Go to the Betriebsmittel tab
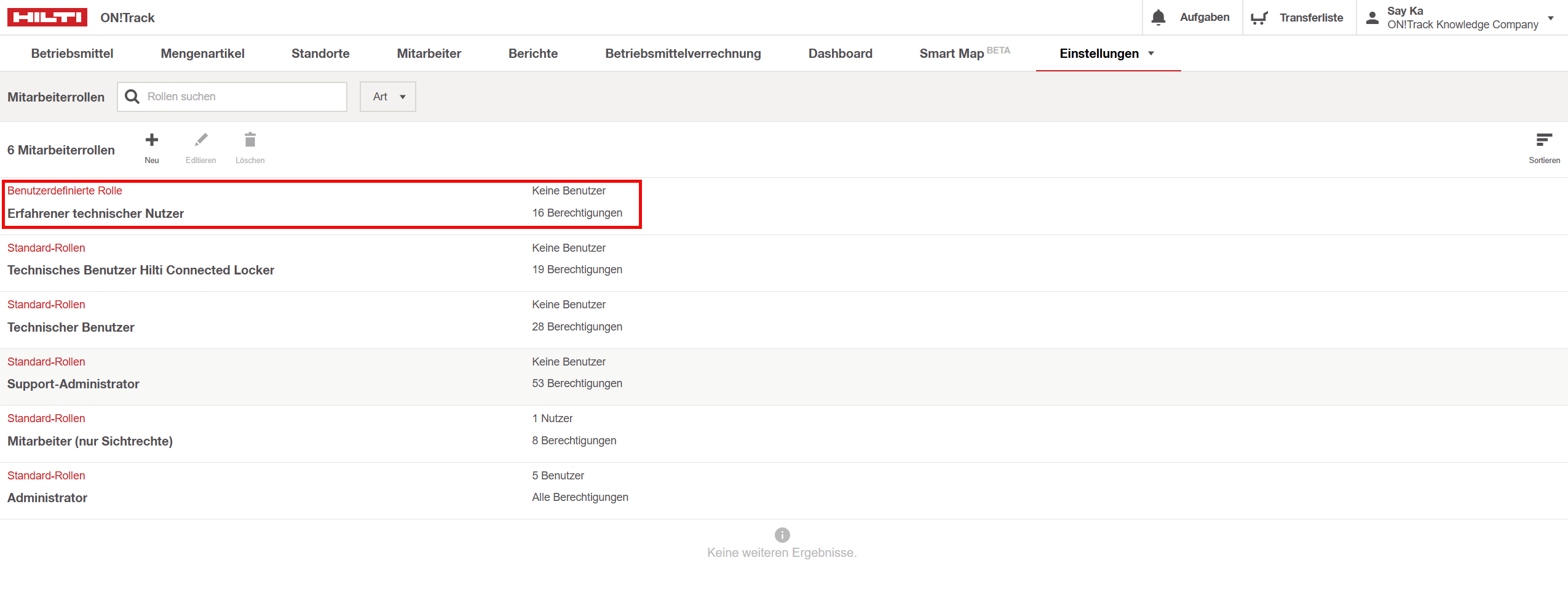This screenshot has width=1568, height=592. click(72, 54)
